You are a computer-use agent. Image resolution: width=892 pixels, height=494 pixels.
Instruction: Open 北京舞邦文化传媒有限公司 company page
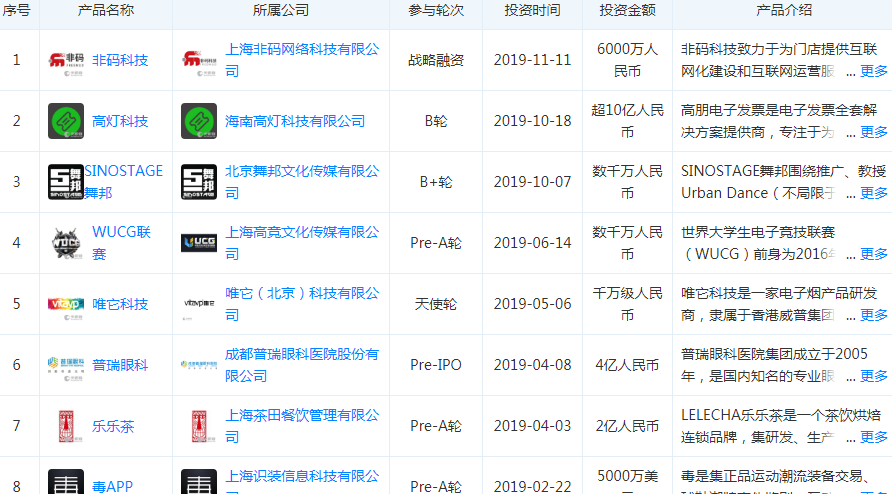302,182
